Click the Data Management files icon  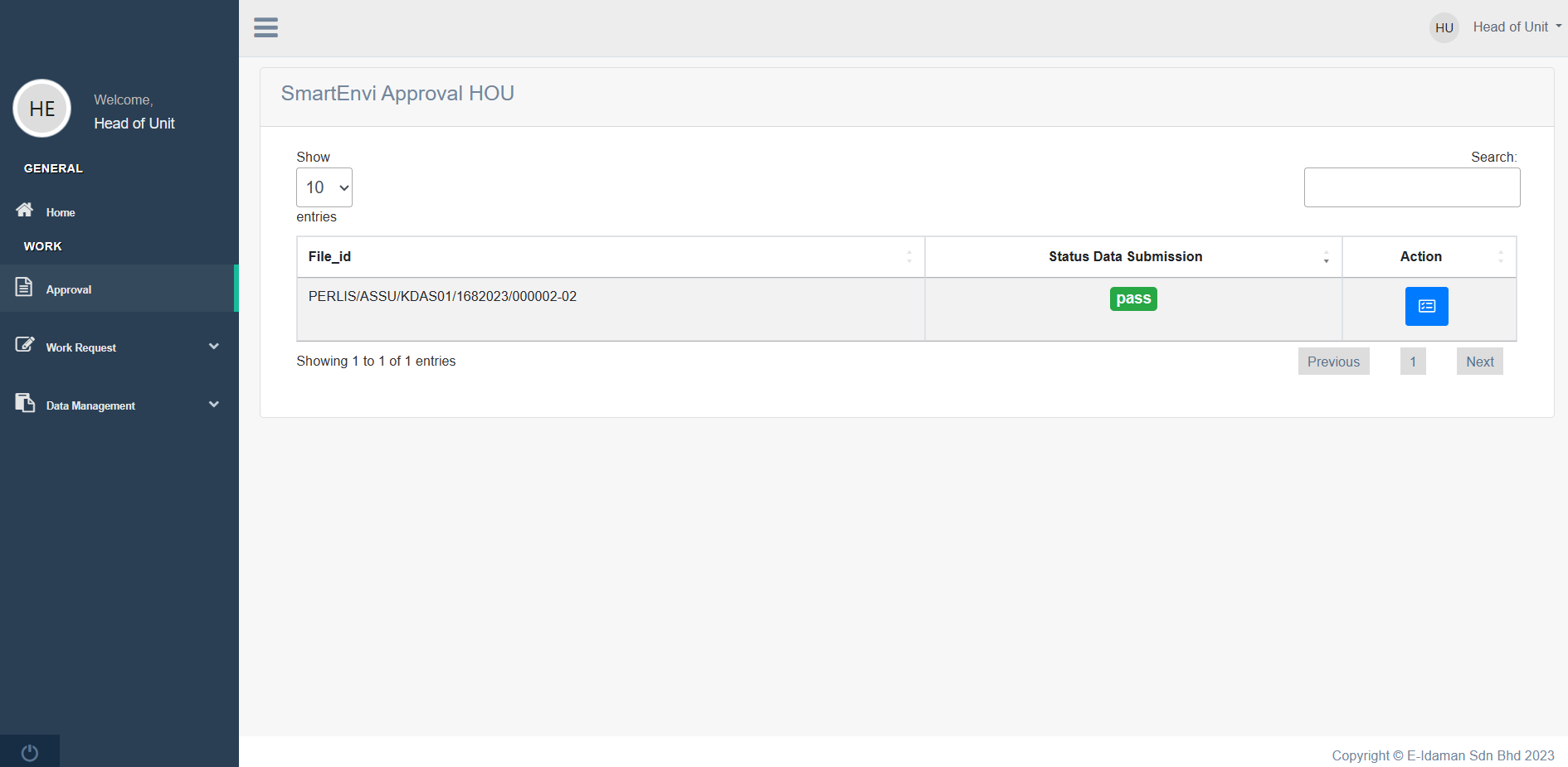tap(25, 403)
